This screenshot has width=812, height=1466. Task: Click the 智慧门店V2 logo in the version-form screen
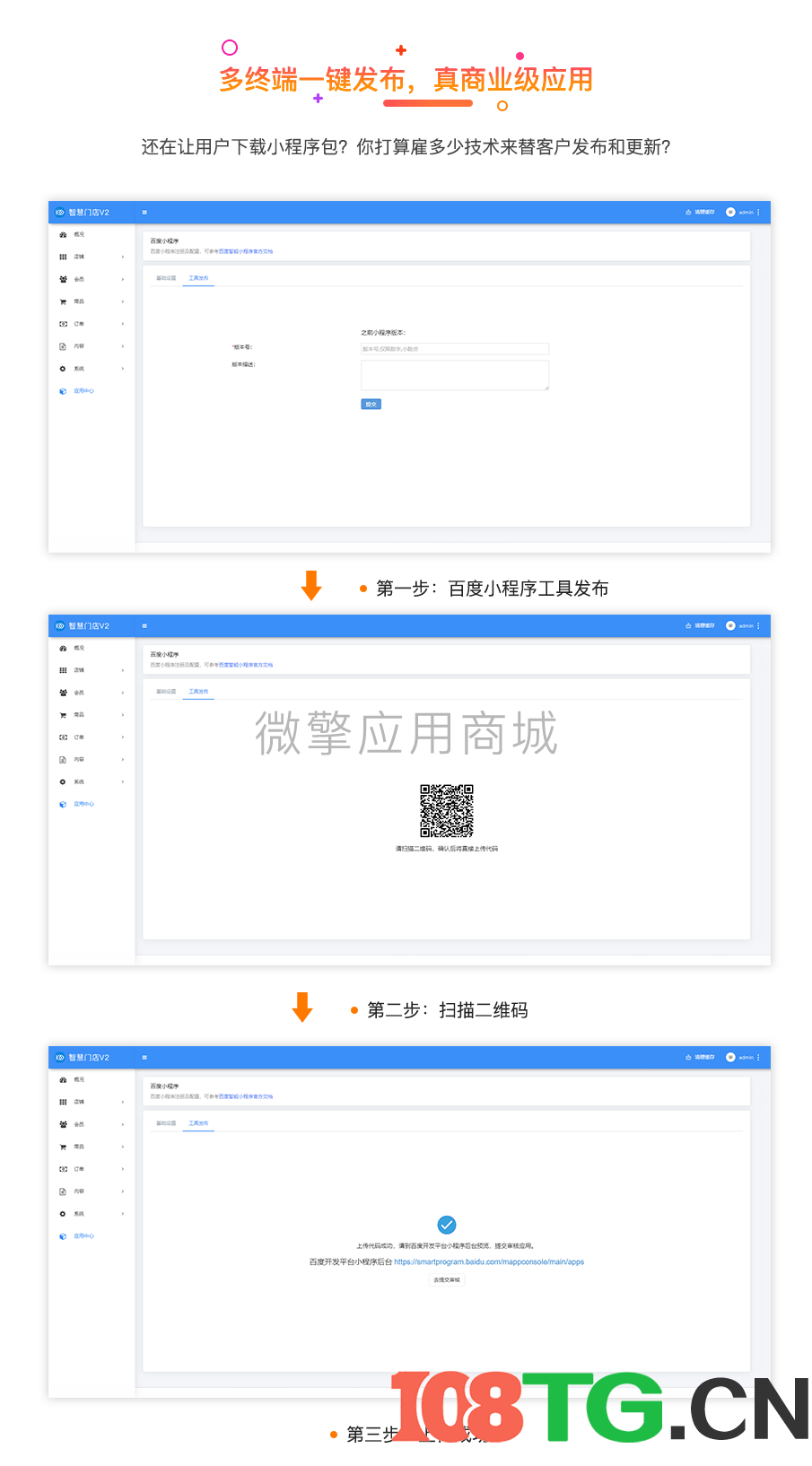60,213
